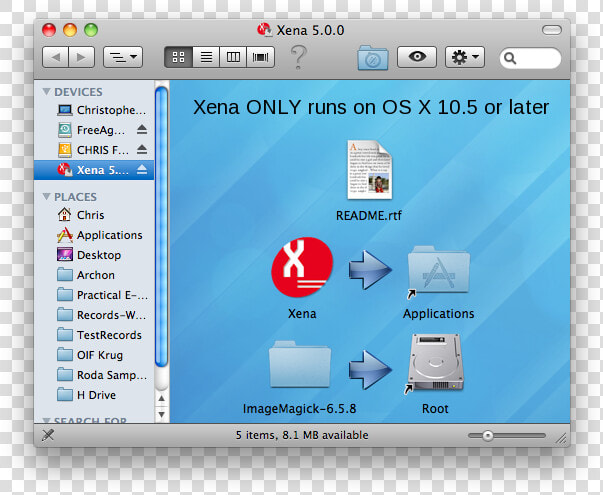Screen dimensions: 603x495
Task: Open the path dropdown menu
Action: point(123,57)
